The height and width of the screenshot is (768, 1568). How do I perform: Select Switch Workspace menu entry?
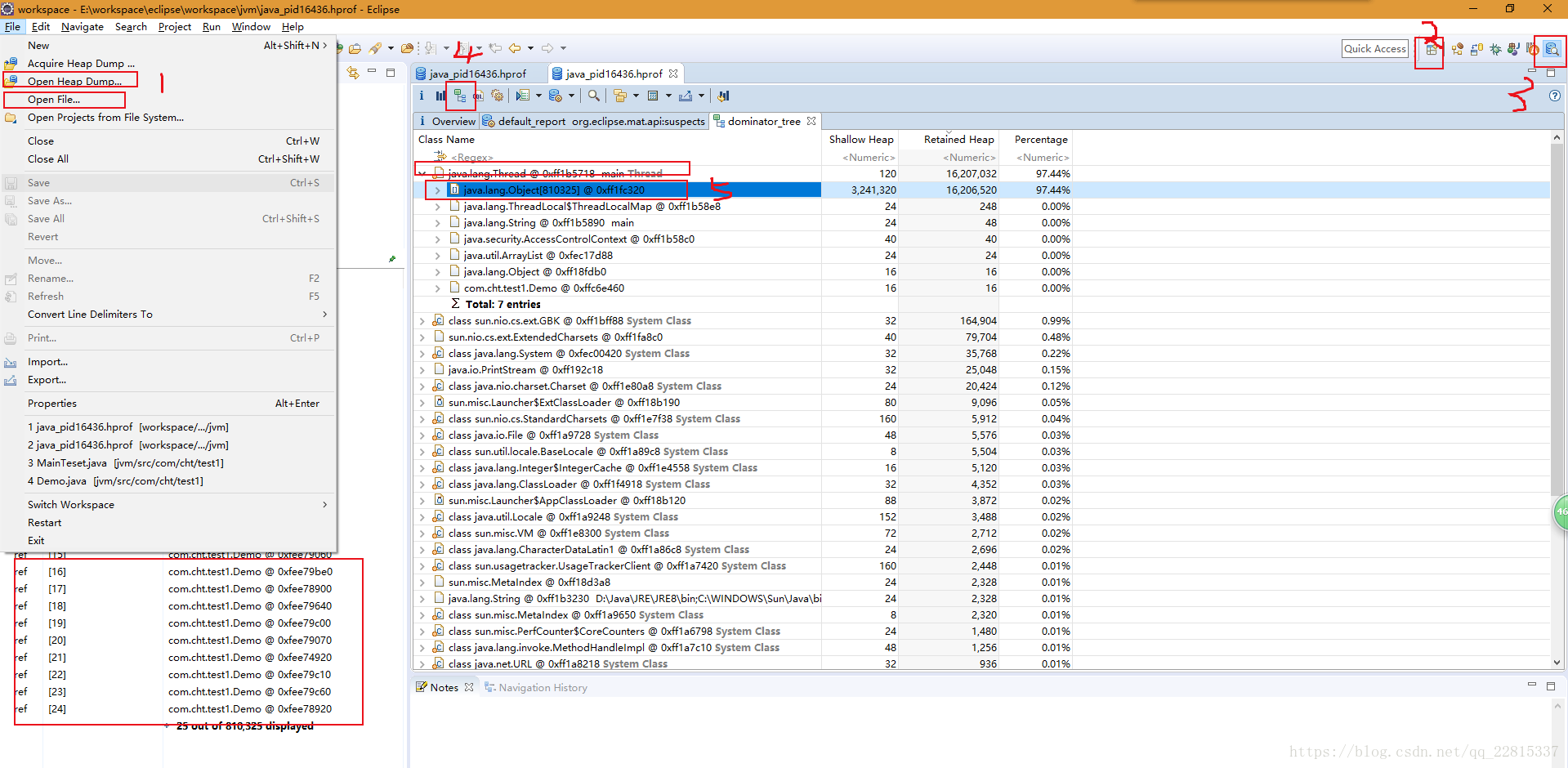coord(71,505)
